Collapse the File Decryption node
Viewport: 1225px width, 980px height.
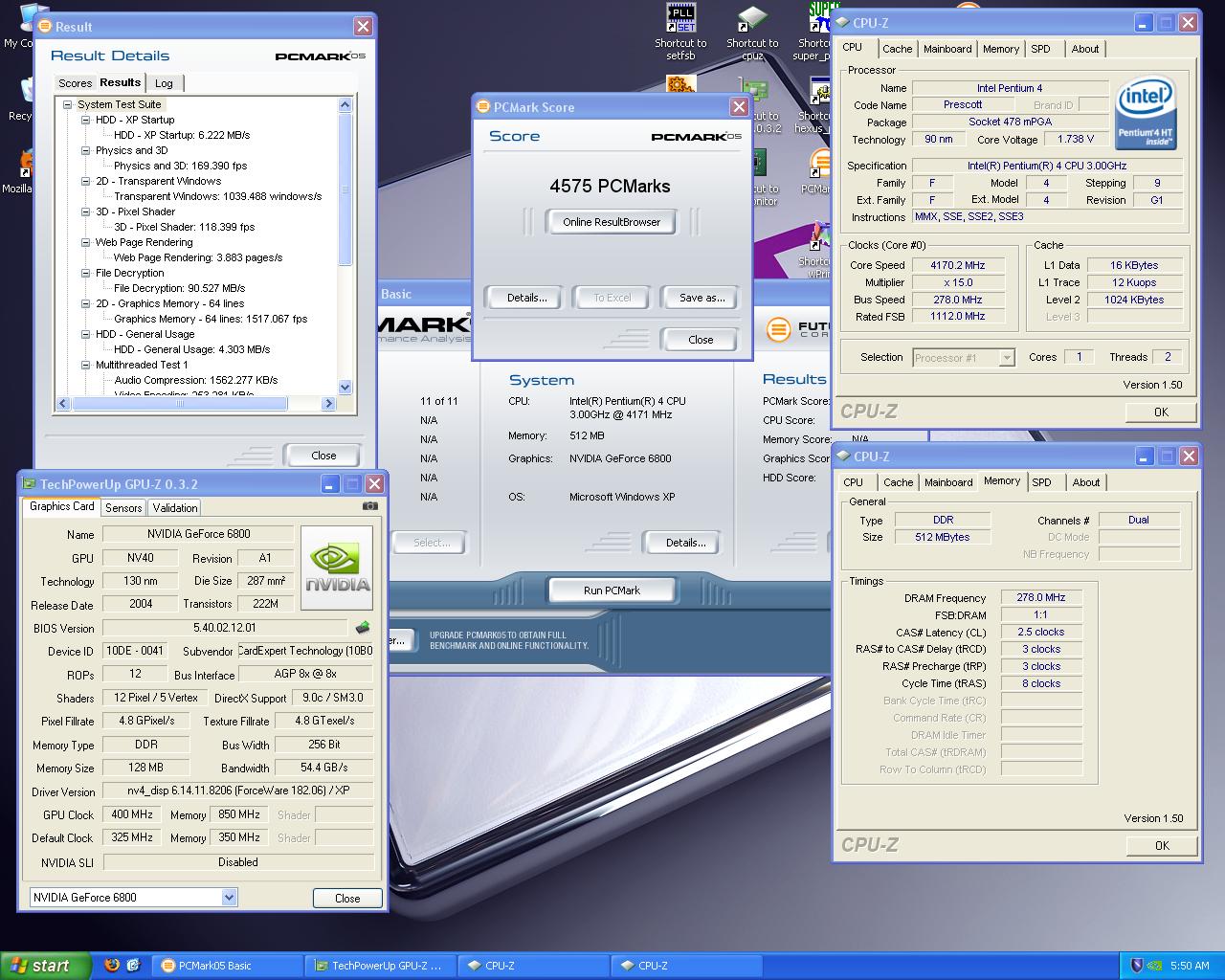coord(86,273)
